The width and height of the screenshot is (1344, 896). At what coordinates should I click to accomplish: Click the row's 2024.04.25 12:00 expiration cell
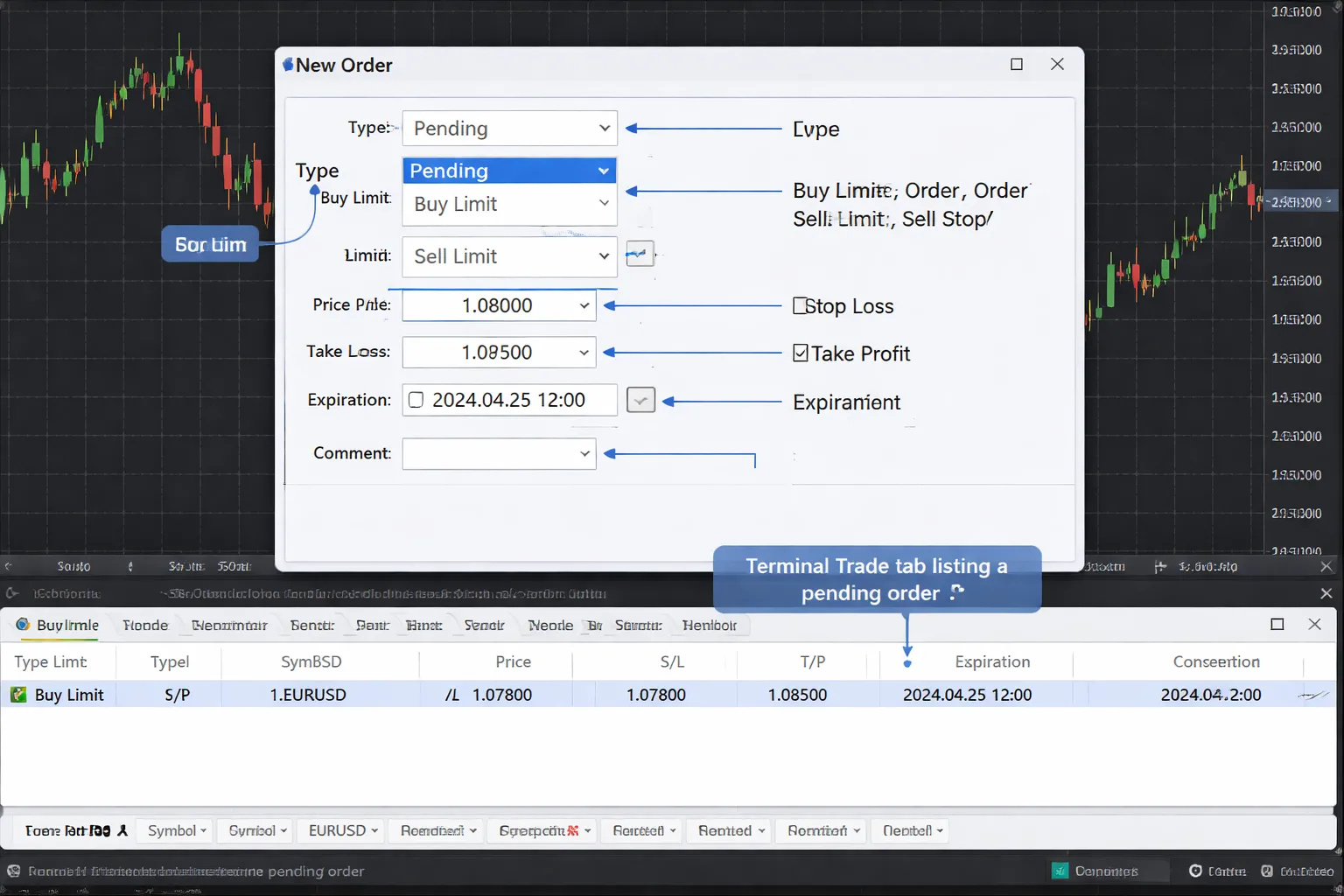pos(967,695)
